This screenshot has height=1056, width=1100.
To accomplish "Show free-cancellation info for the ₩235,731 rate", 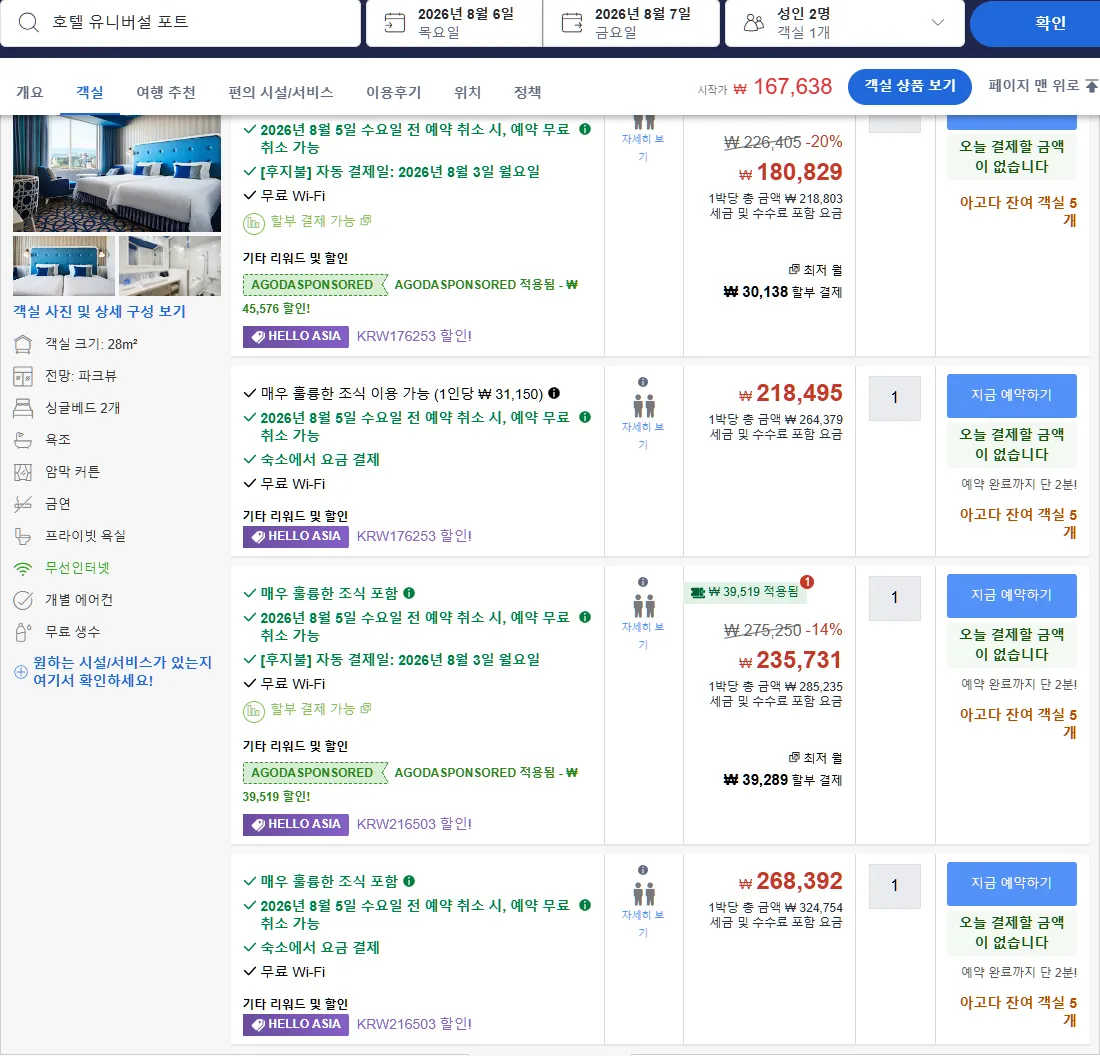I will pos(585,617).
